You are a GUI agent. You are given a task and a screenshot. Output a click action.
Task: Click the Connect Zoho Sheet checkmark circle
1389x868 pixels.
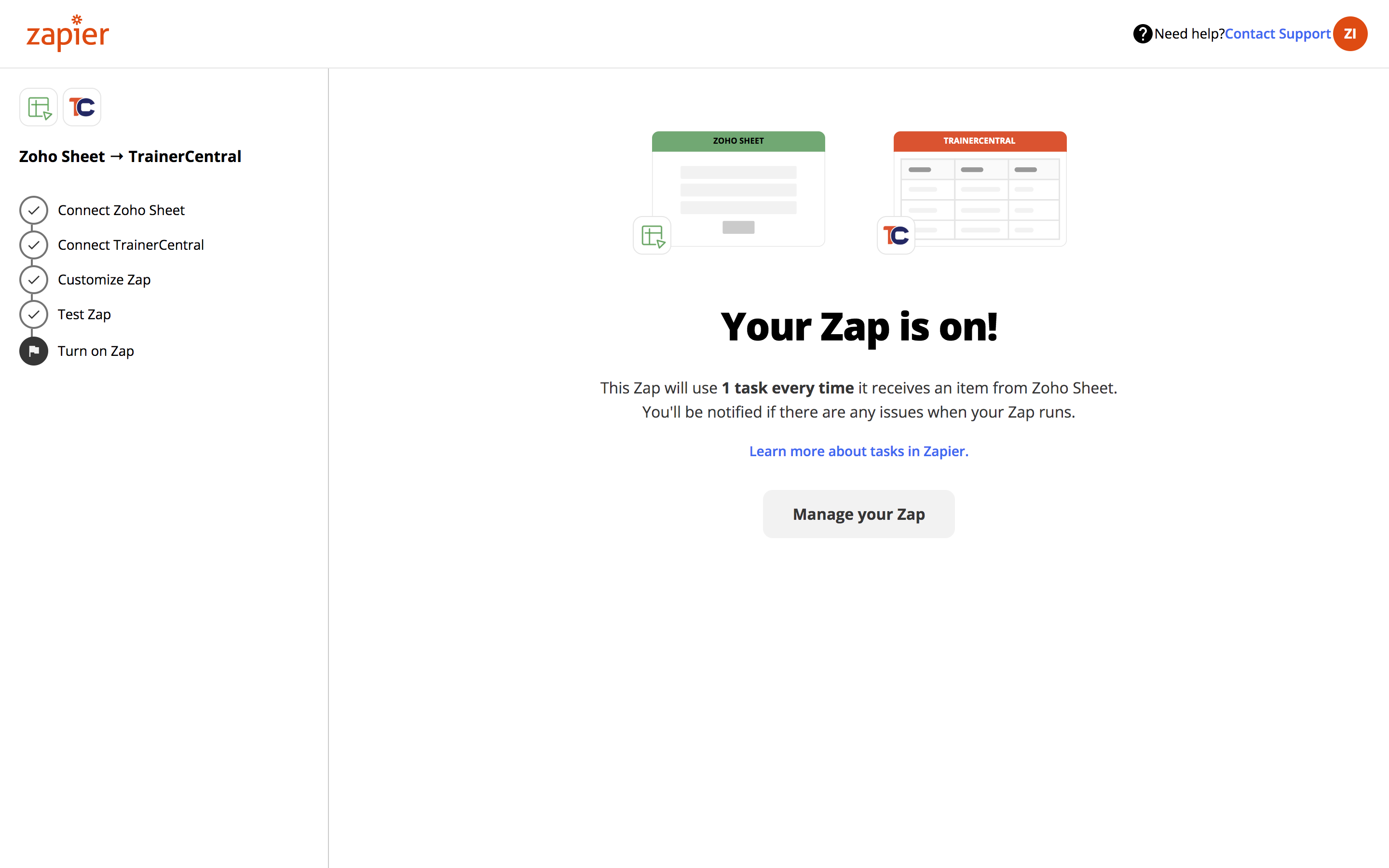point(34,210)
